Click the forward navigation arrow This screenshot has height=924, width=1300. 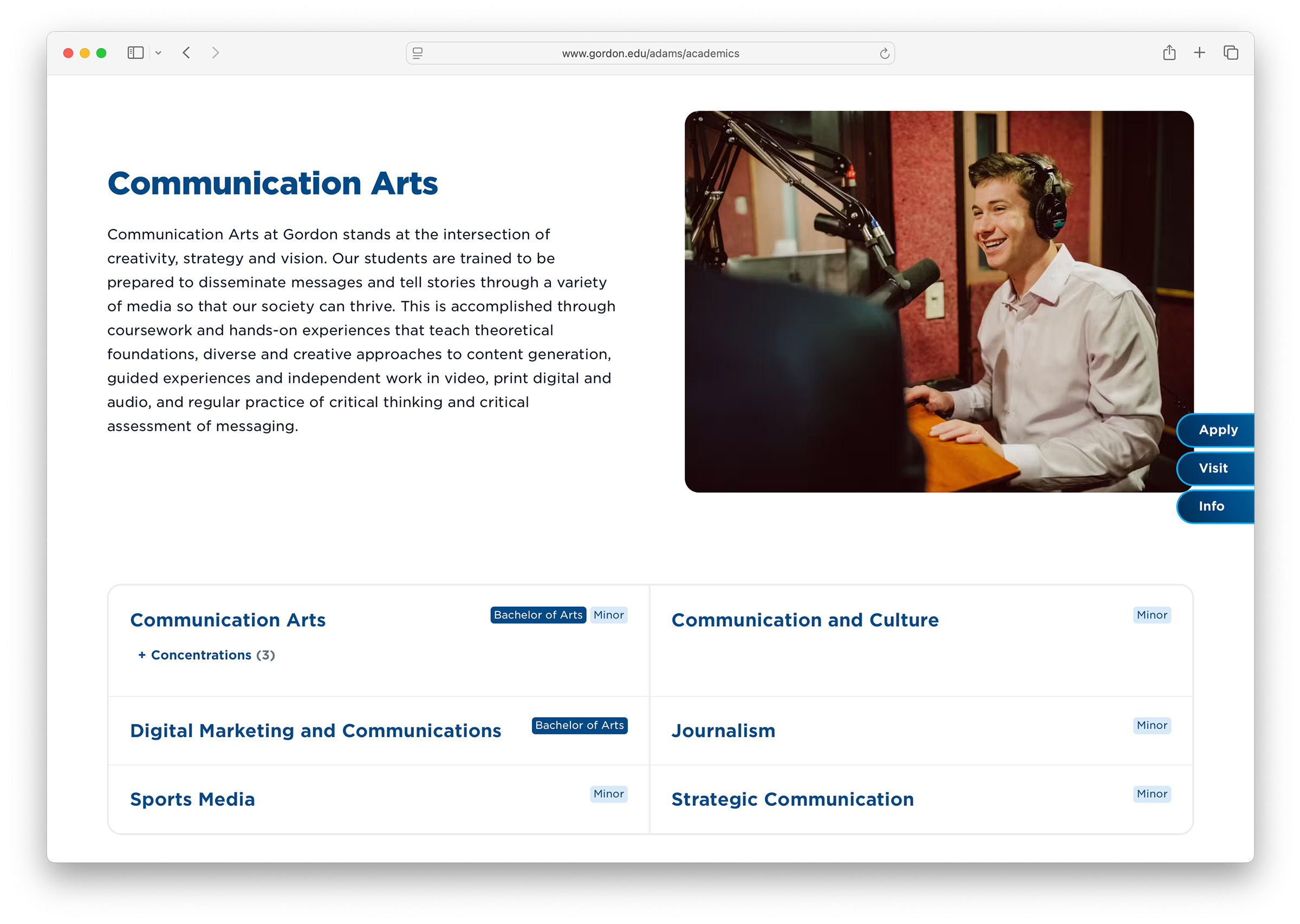215,53
